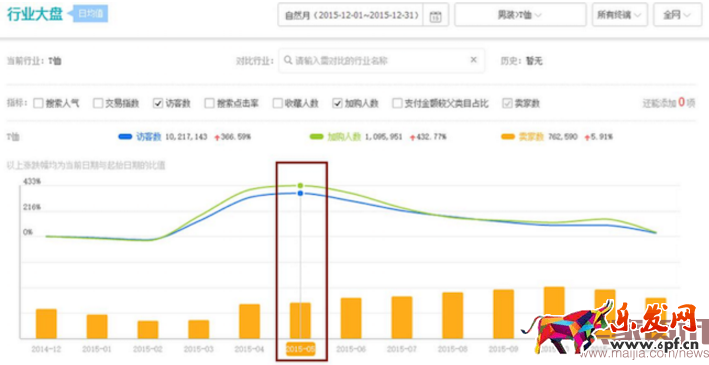
Task: Open the 所有终端 dropdown
Action: click(x=619, y=15)
